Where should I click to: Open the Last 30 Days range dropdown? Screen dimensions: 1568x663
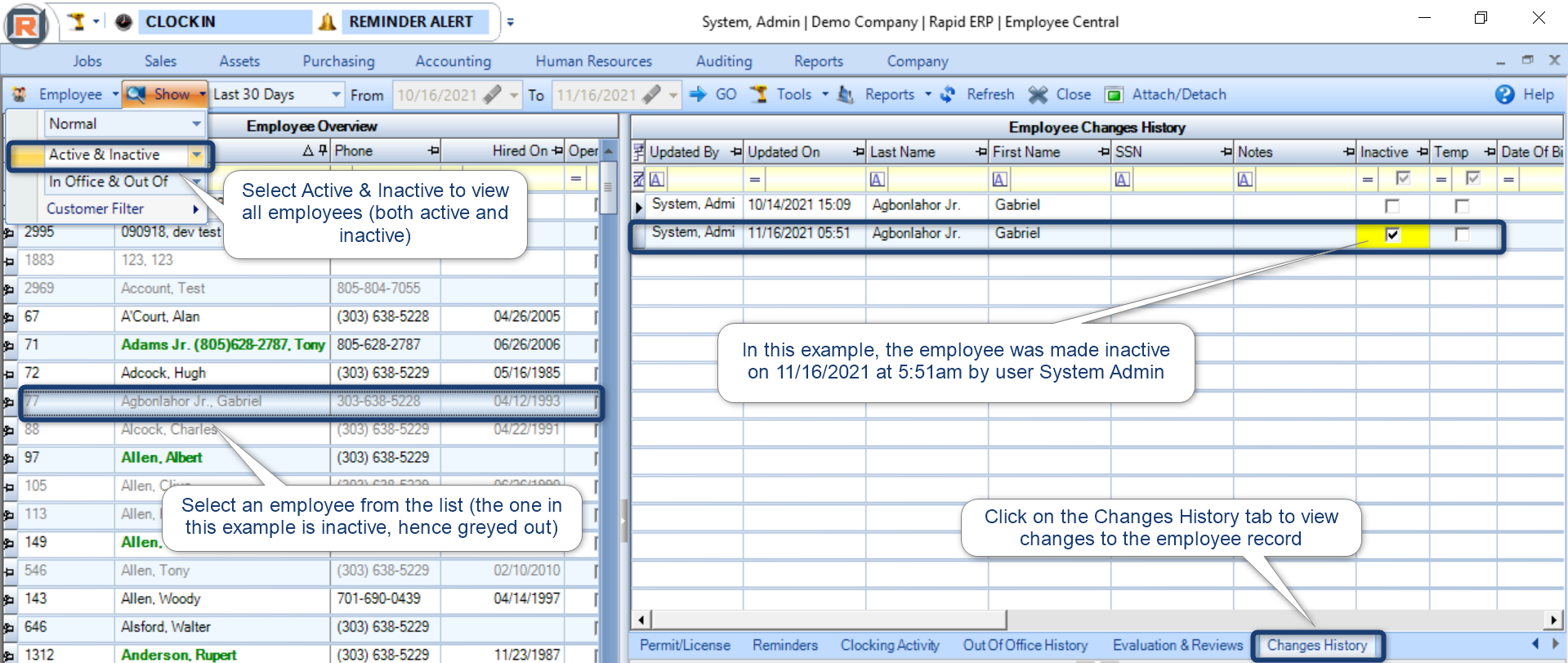(x=336, y=95)
